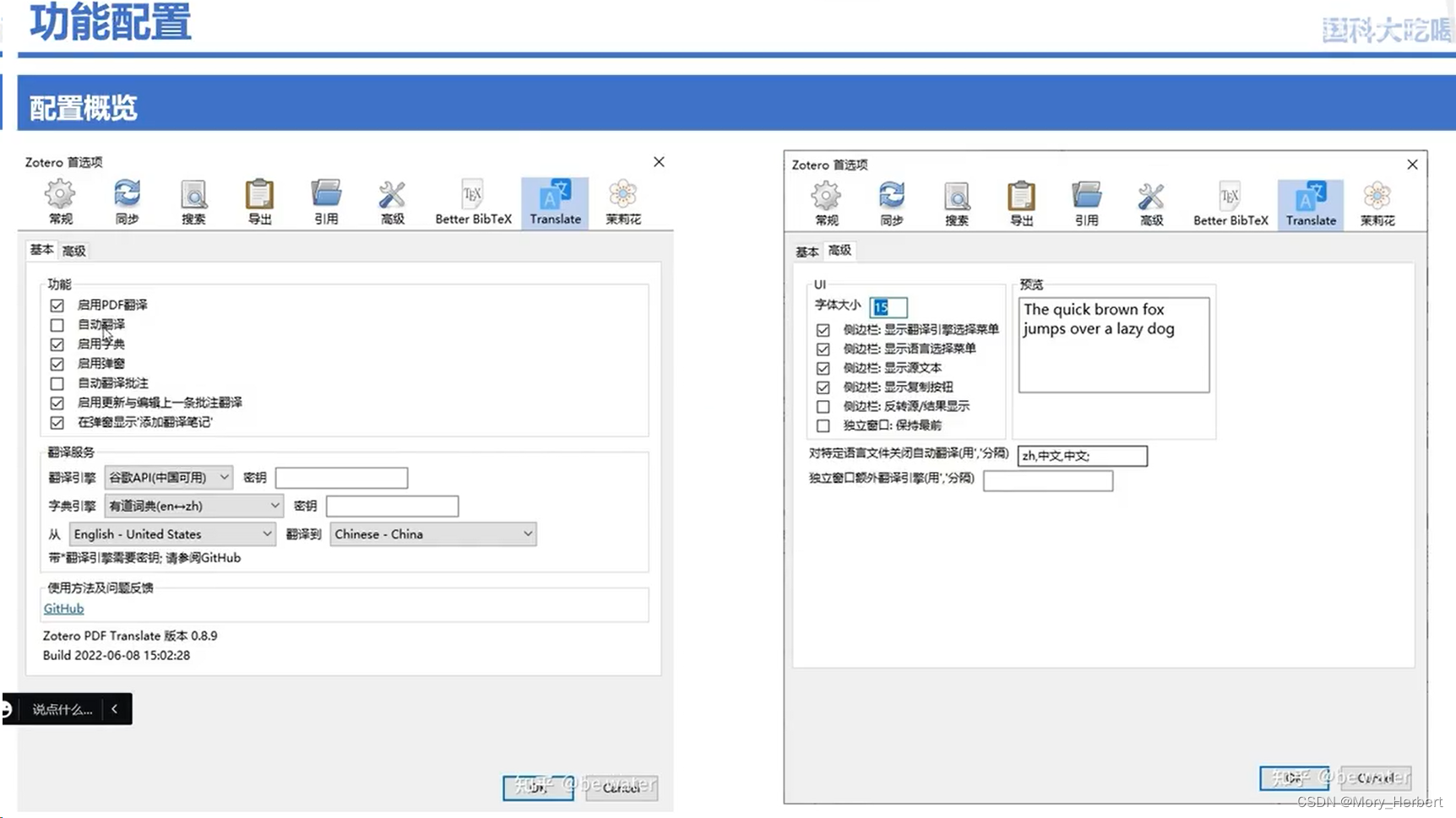Open source language English - United States dropdown

point(173,534)
